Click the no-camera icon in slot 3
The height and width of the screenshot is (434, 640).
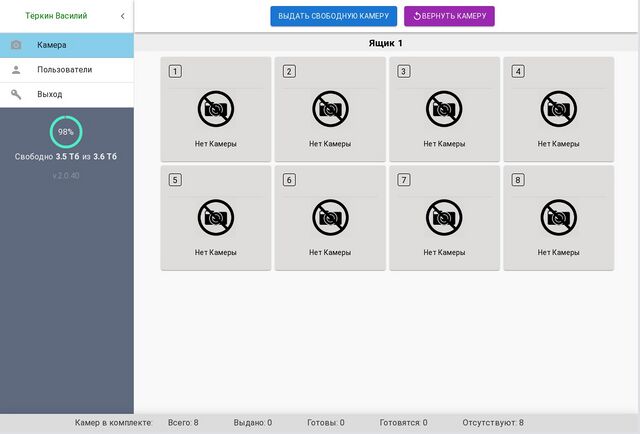(x=444, y=109)
